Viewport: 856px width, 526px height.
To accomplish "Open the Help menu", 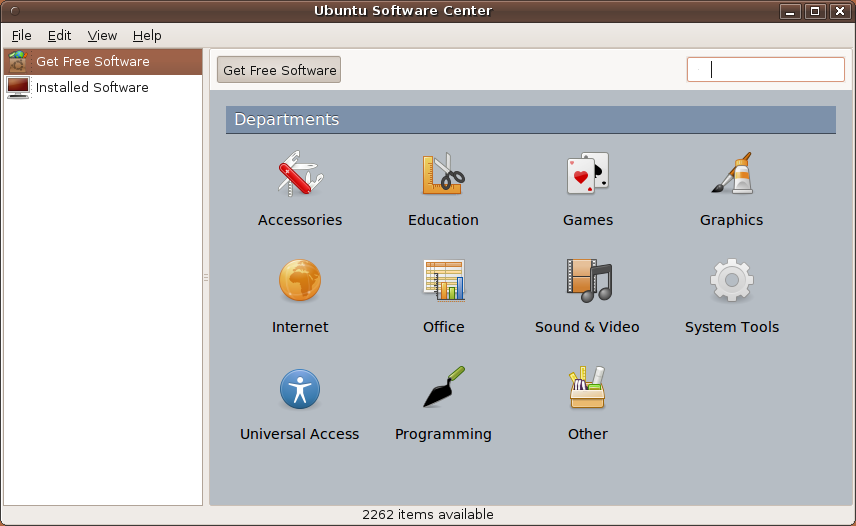I will [x=147, y=35].
